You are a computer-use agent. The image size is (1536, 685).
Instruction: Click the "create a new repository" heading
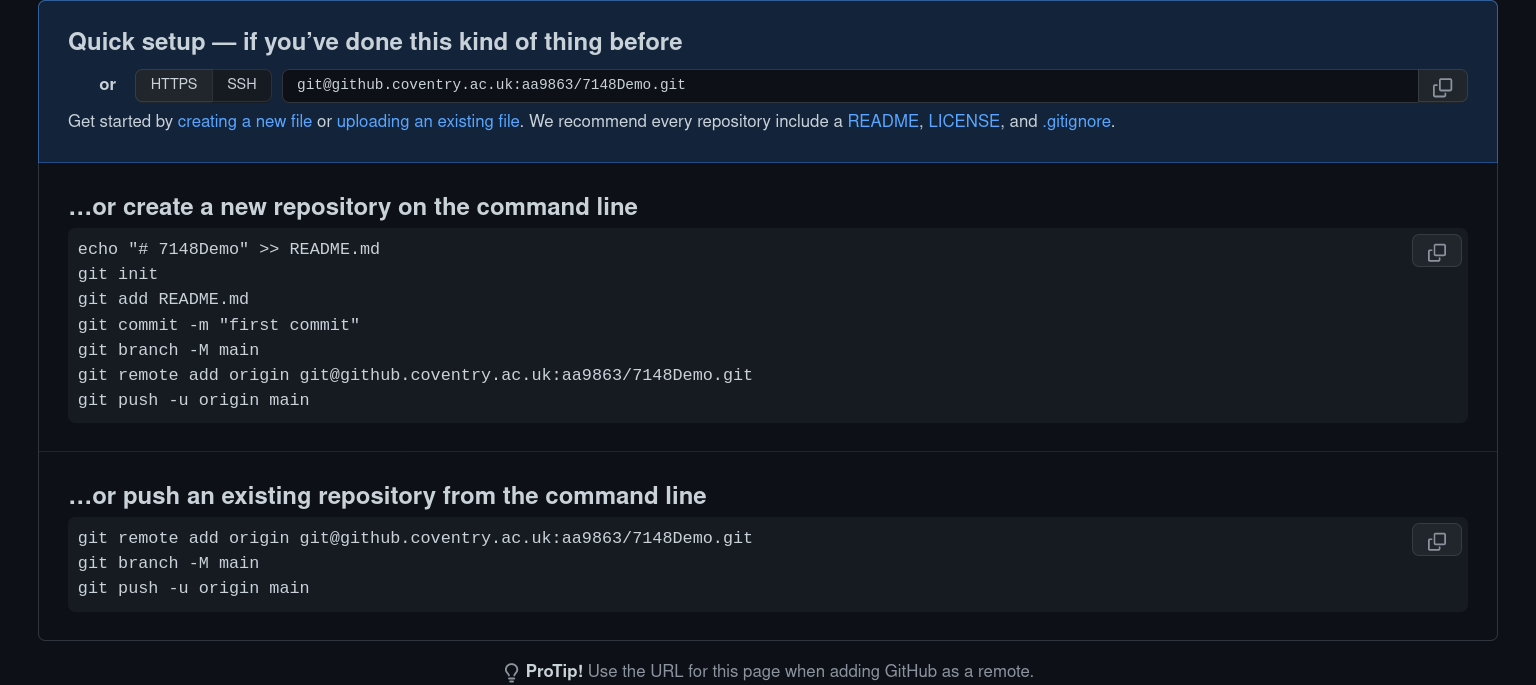point(353,207)
